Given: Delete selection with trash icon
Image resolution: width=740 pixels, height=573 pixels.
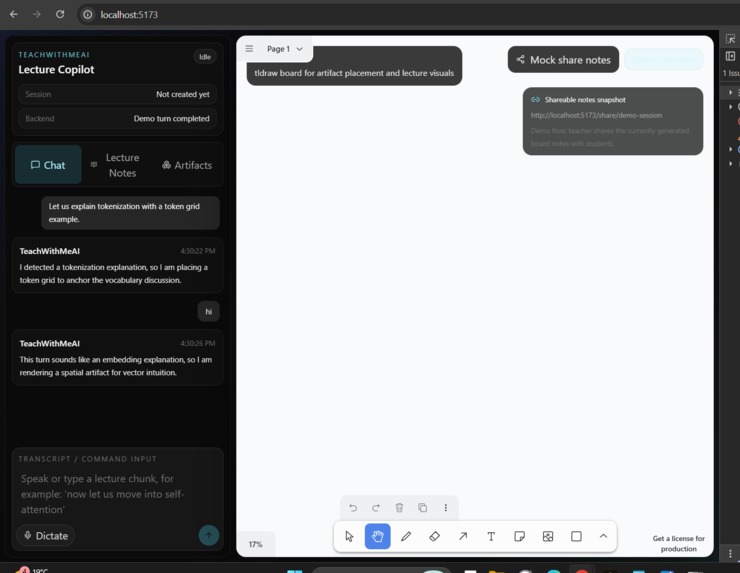Looking at the screenshot, I should (399, 508).
